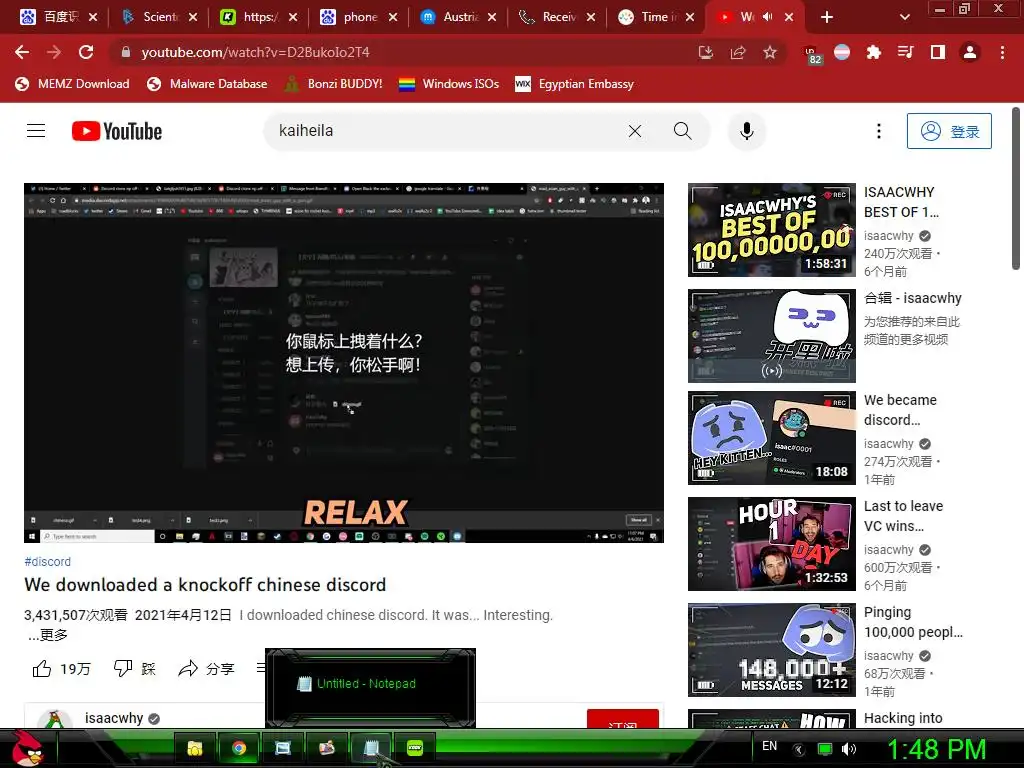Open Chrome profile avatar
The image size is (1024, 768).
pos(970,52)
